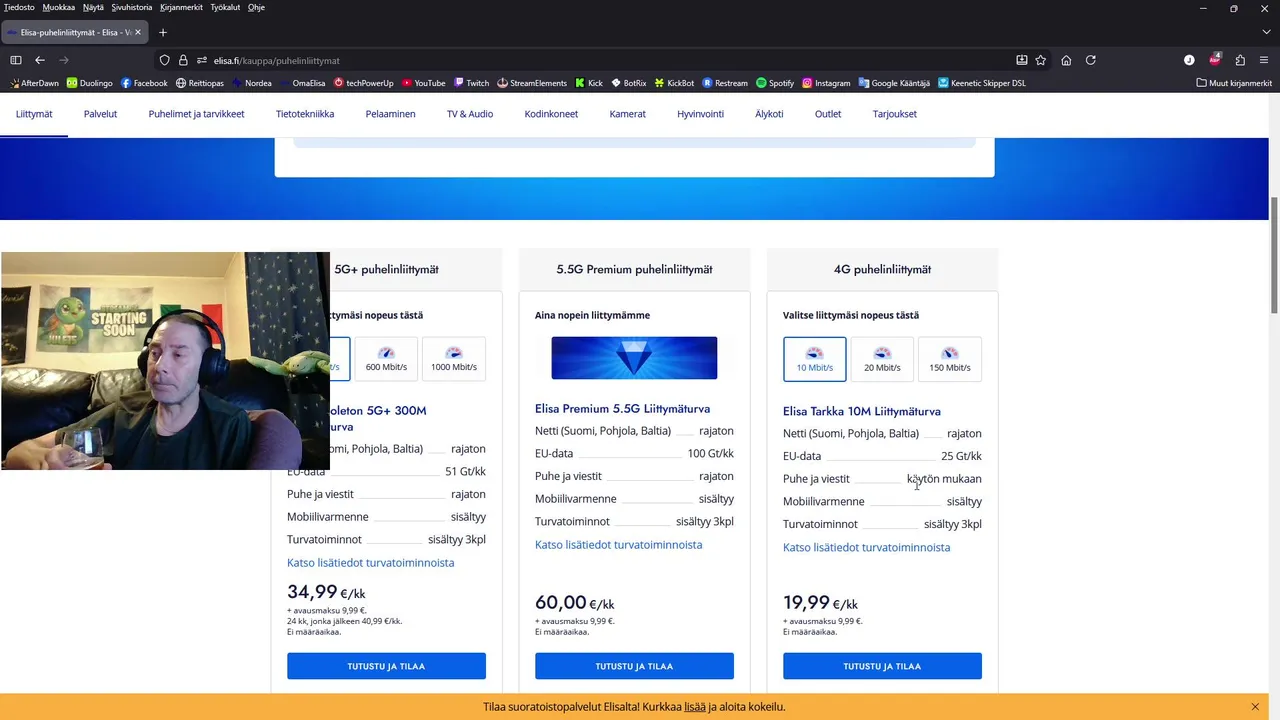This screenshot has height=720, width=1280.
Task: Open the Työkalut menu
Action: tap(225, 7)
